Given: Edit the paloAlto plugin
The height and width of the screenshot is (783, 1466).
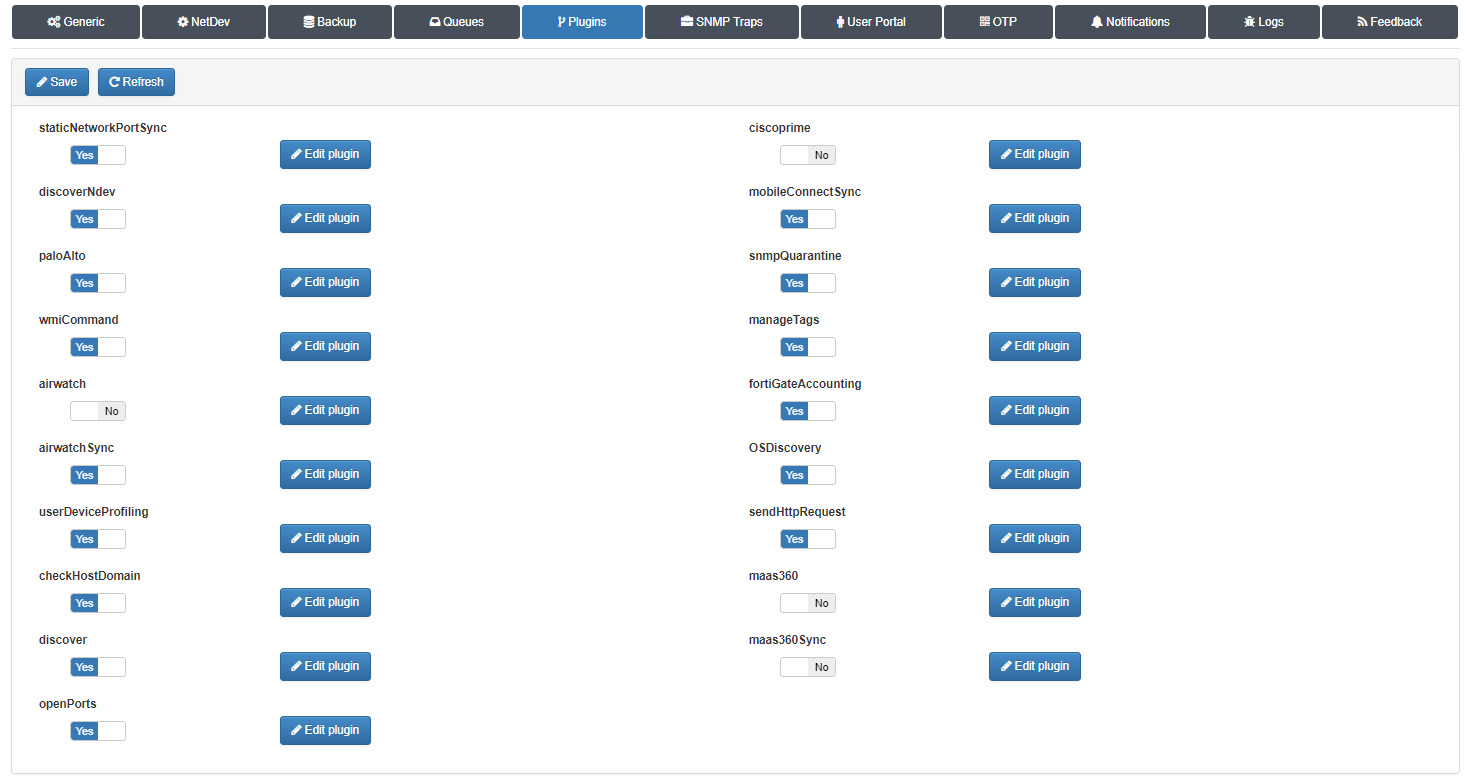Looking at the screenshot, I should tap(325, 282).
